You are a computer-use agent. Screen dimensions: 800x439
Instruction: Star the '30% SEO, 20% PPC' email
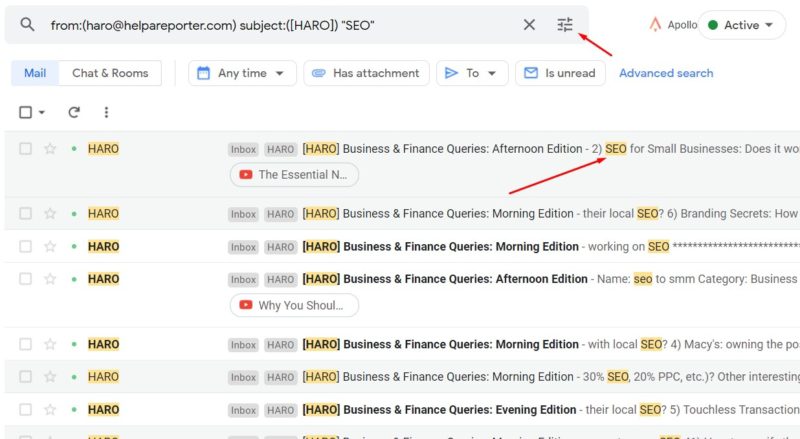coord(50,377)
